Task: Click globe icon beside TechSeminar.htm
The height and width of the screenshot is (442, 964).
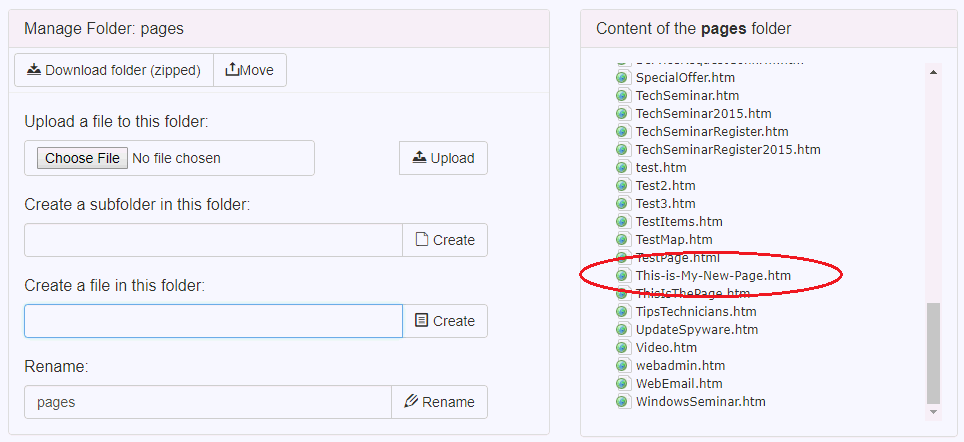Action: (x=622, y=95)
